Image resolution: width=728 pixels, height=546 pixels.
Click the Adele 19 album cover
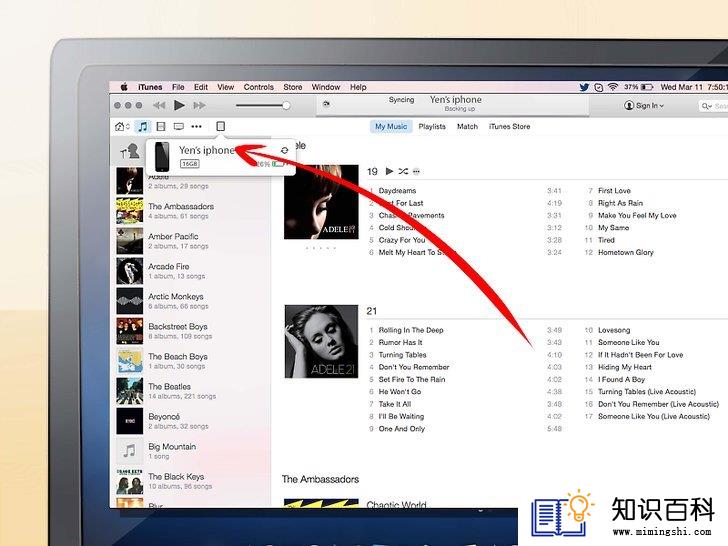(321, 202)
